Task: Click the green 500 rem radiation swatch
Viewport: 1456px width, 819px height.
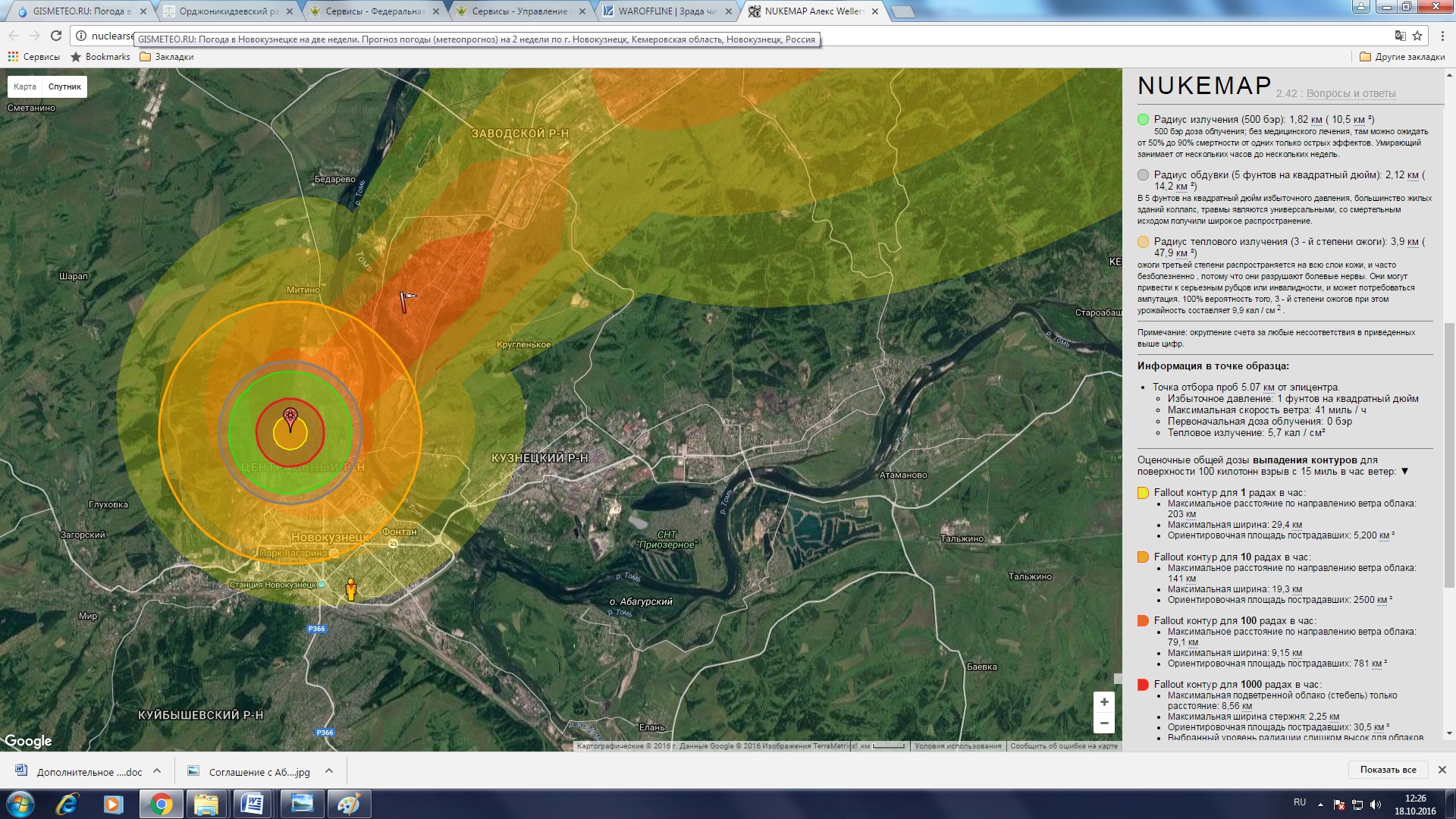Action: 1143,120
